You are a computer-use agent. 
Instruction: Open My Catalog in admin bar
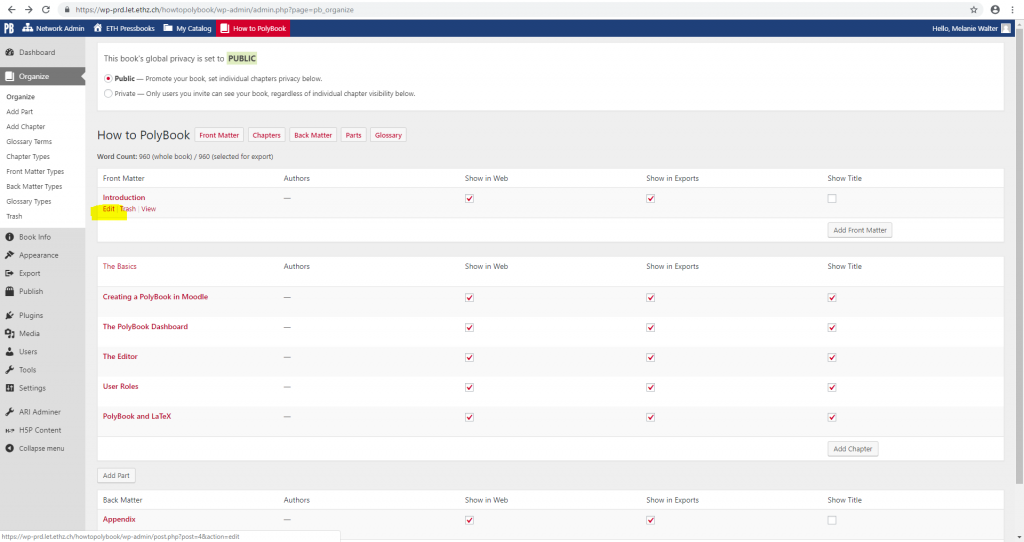pyautogui.click(x=187, y=28)
